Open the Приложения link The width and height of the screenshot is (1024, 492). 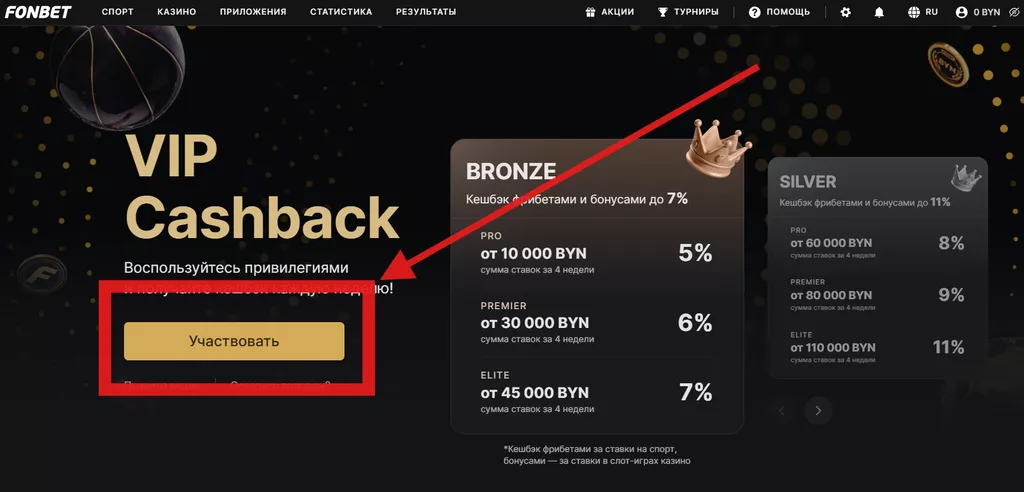pyautogui.click(x=253, y=12)
